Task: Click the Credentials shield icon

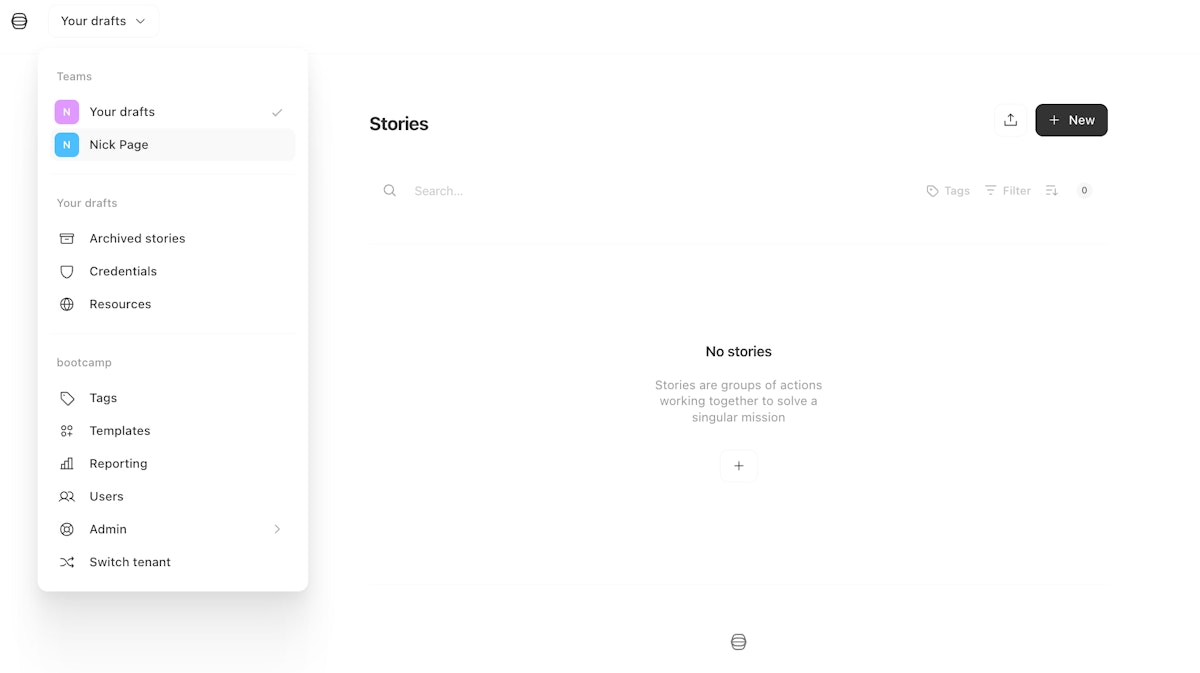Action: 67,271
